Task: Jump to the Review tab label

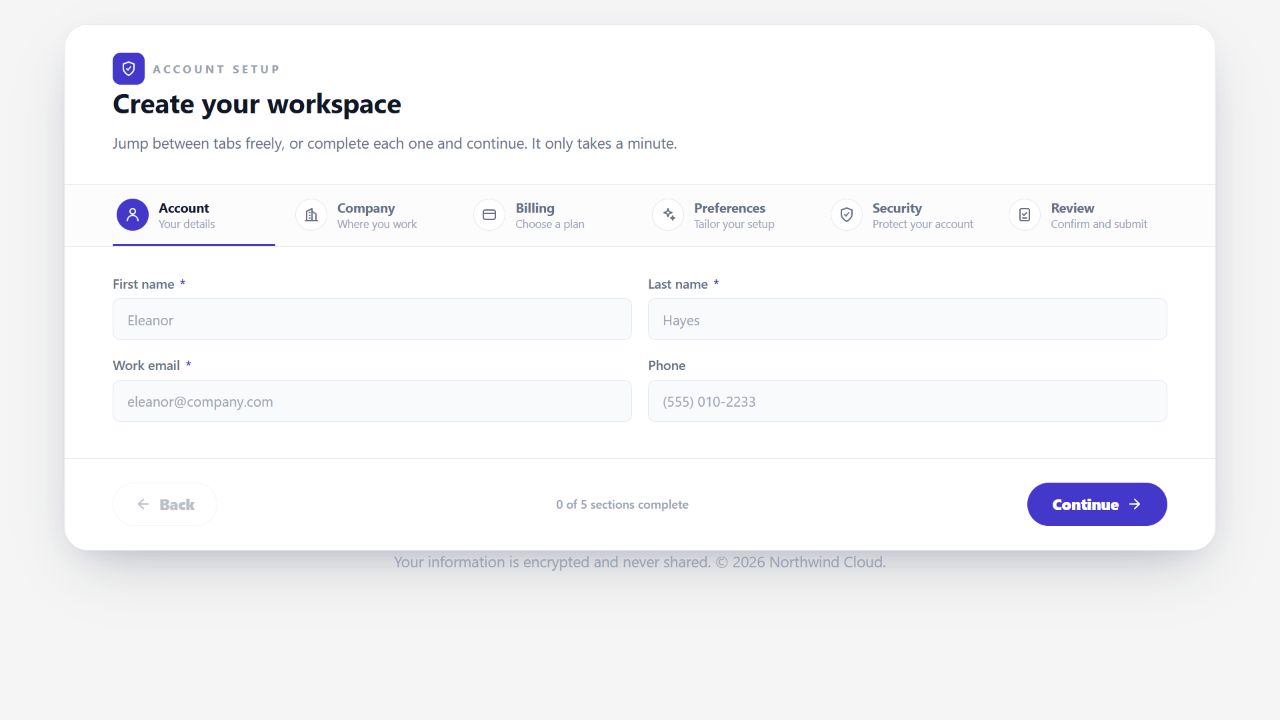Action: coord(1073,208)
